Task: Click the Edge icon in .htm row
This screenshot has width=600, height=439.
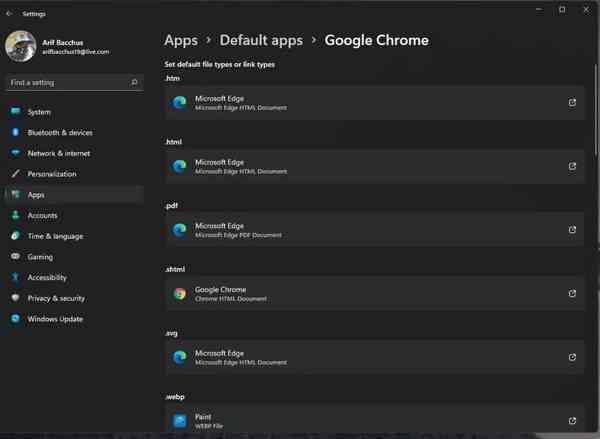Action: point(179,103)
